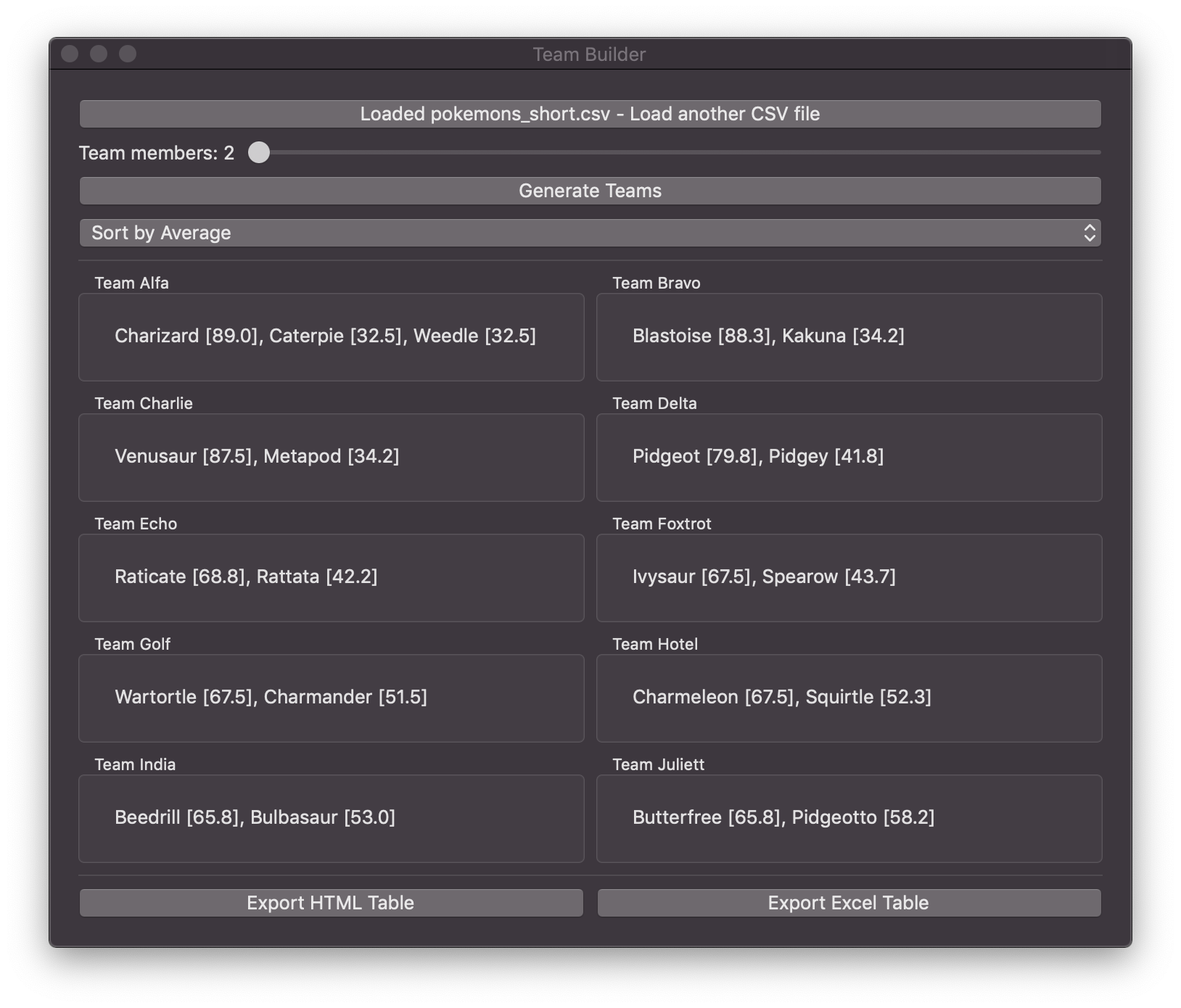
Task: Click the Ivysaur [67.5], Spearow member list
Action: click(x=764, y=577)
